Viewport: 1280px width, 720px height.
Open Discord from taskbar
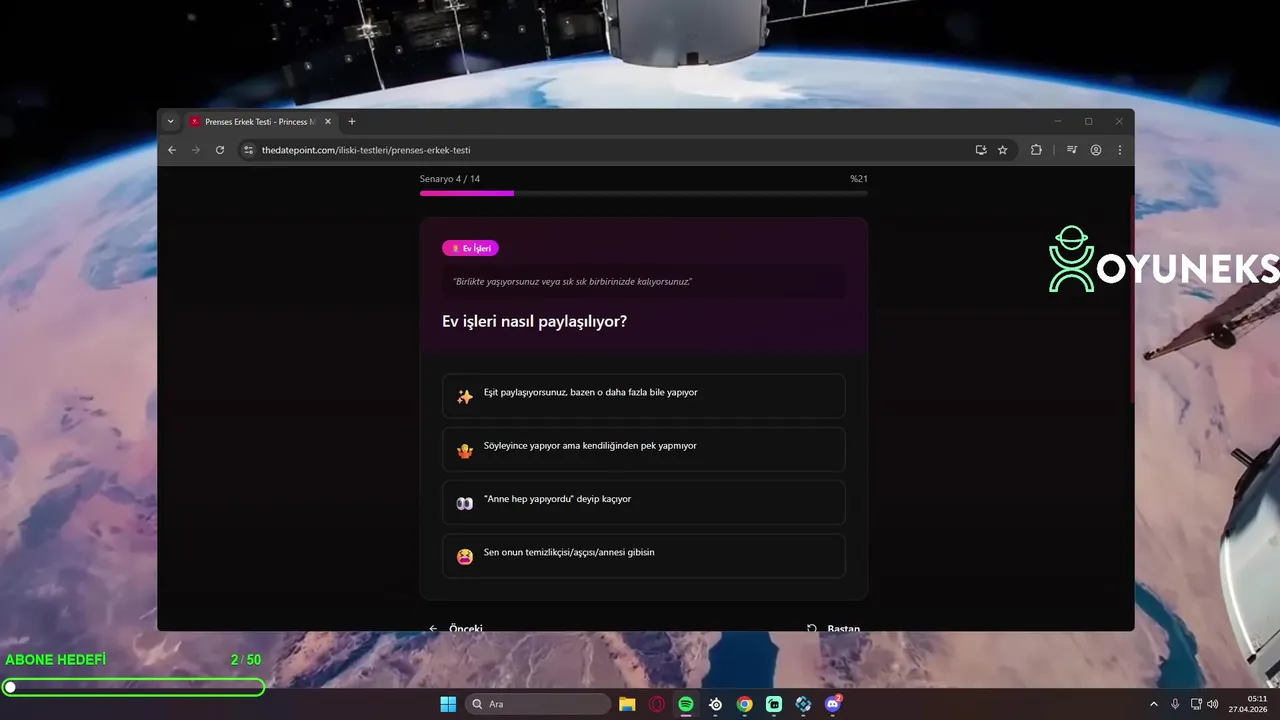(833, 704)
